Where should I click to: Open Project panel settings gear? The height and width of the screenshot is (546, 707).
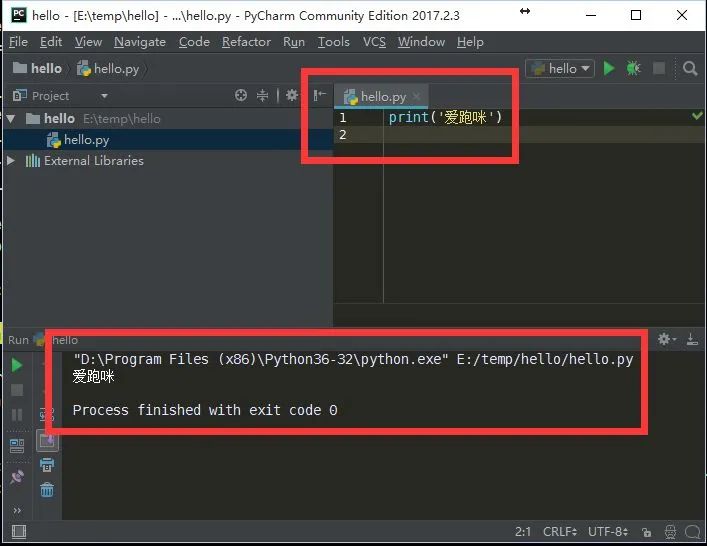(x=291, y=96)
